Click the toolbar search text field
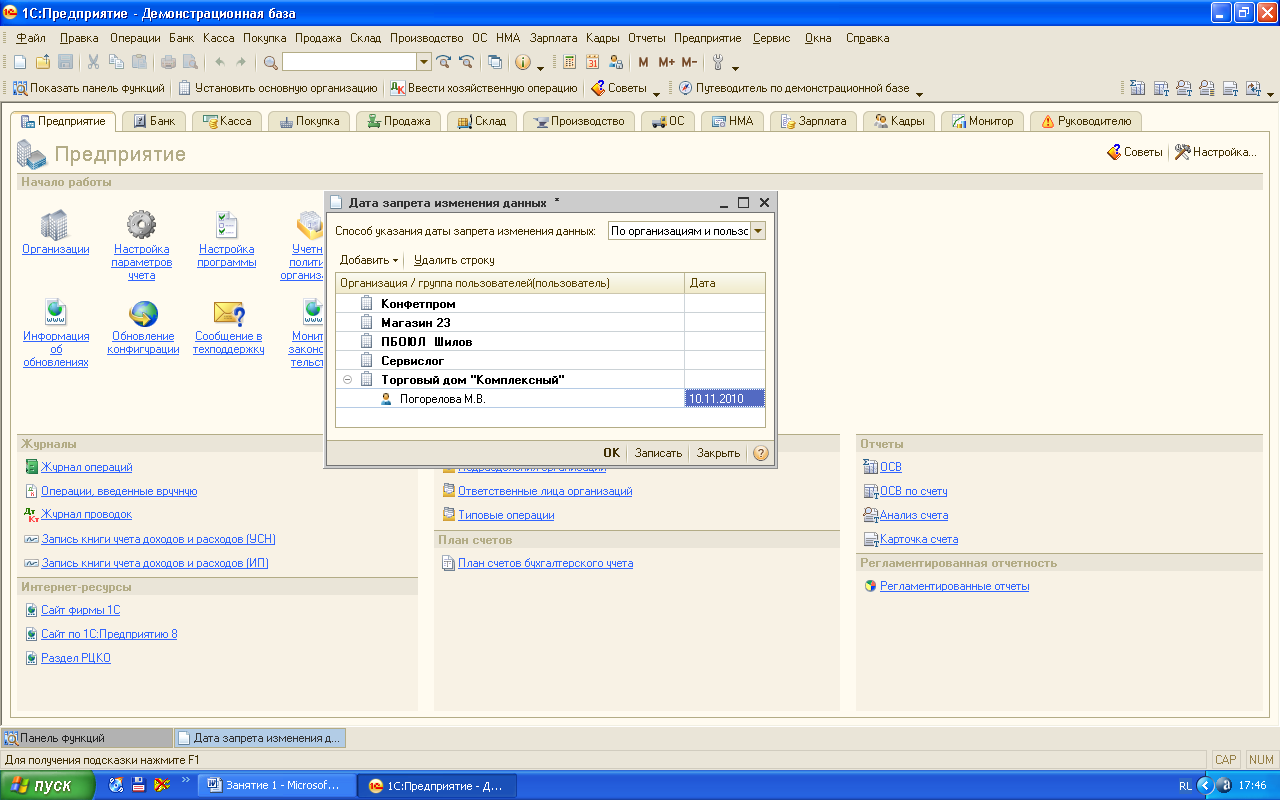 (x=350, y=62)
